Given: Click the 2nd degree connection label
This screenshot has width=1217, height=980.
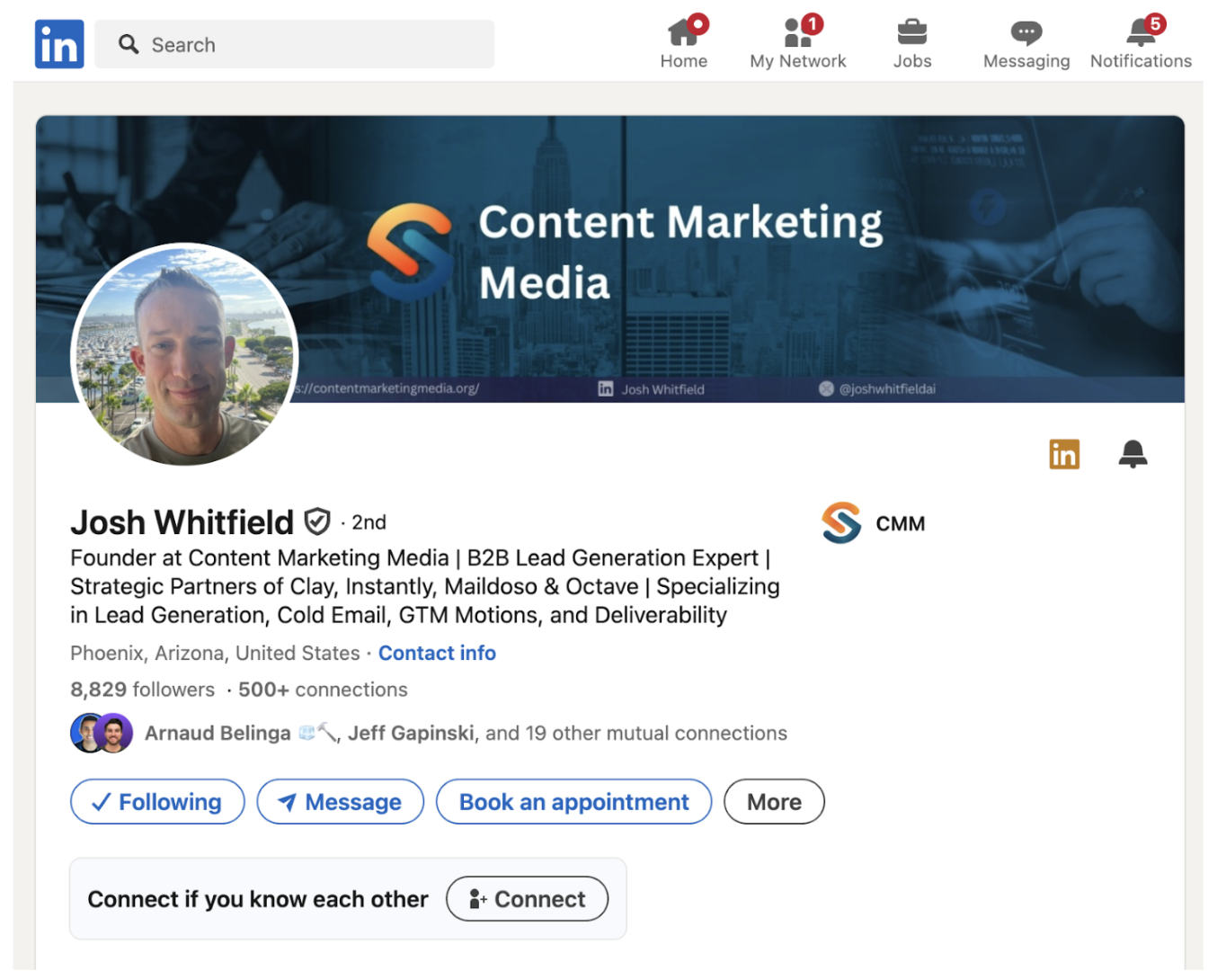Looking at the screenshot, I should click(x=369, y=522).
